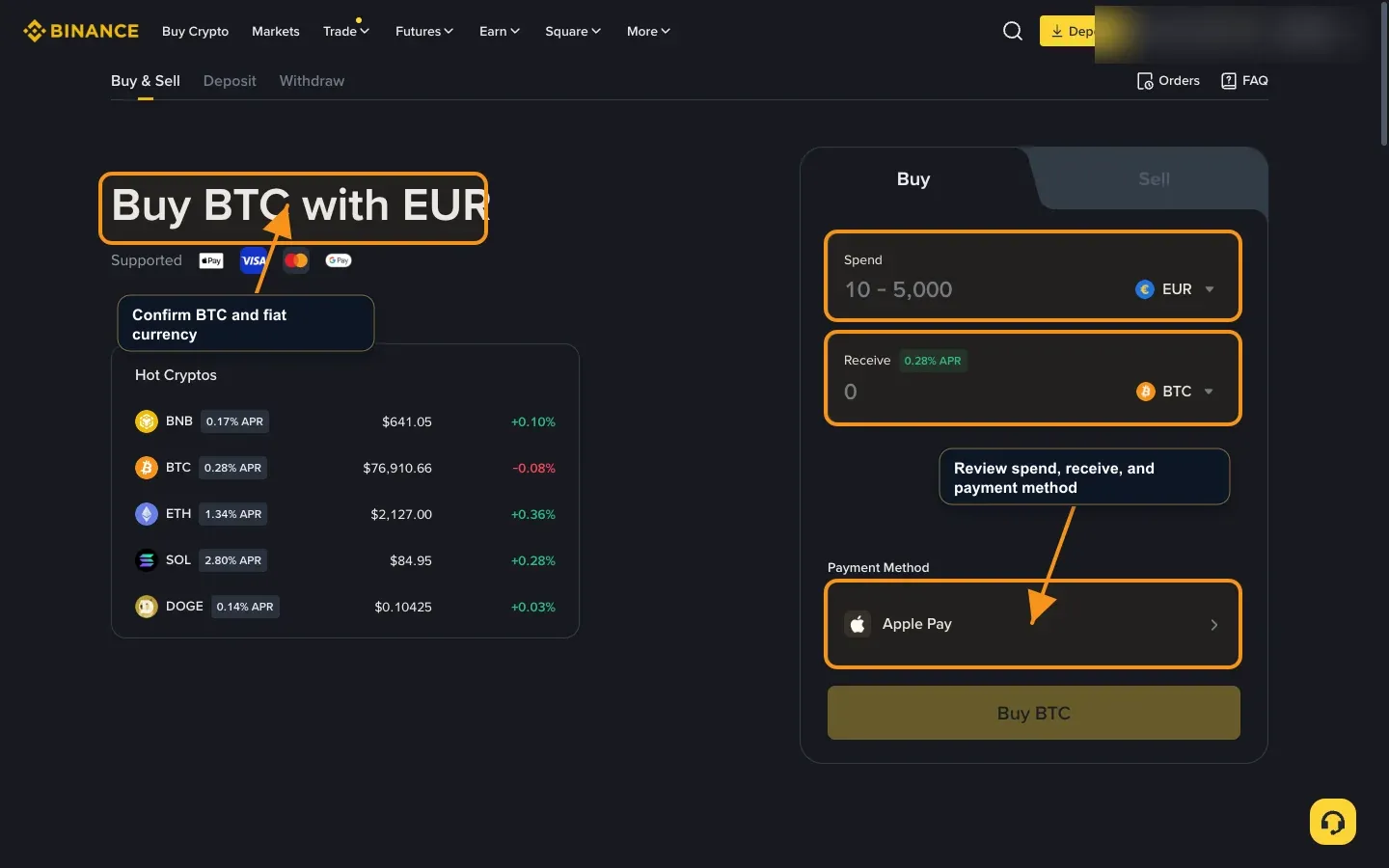Screen dimensions: 1389x868
Task: Go to the Markets page
Action: (276, 31)
